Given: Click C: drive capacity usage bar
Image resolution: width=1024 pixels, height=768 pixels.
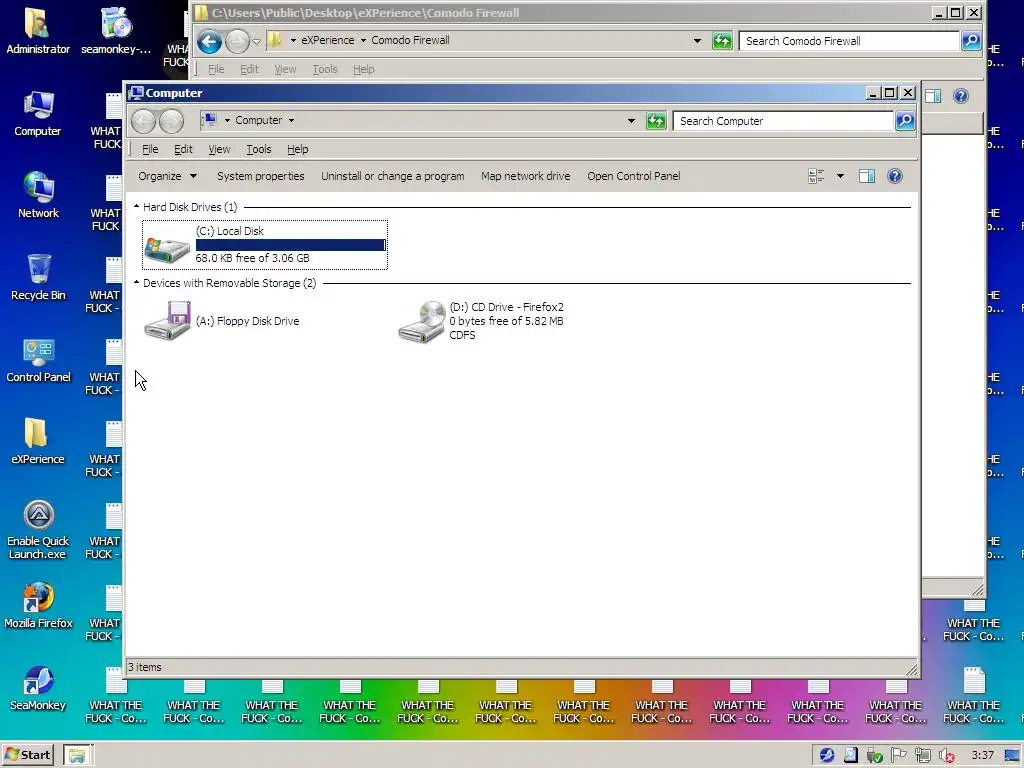Looking at the screenshot, I should 291,245.
